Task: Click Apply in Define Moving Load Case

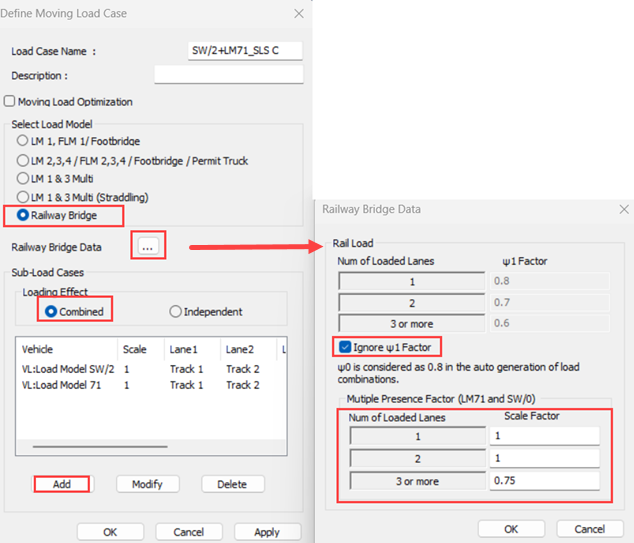Action: [267, 532]
